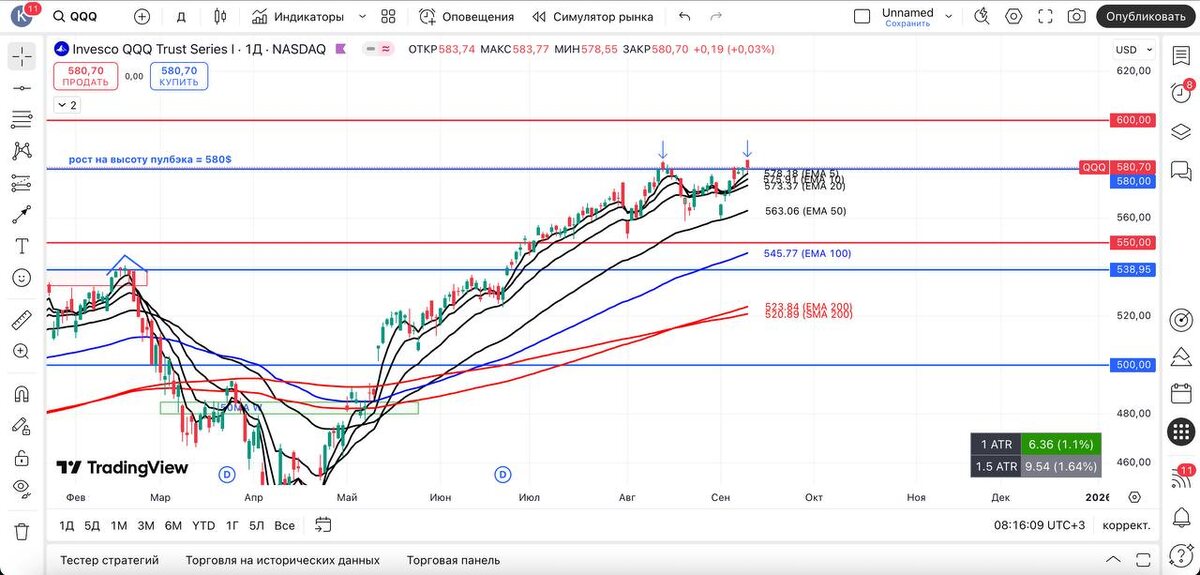Open the news feed with badge 11
Viewport: 1200px width, 575px height.
pyautogui.click(x=1181, y=479)
